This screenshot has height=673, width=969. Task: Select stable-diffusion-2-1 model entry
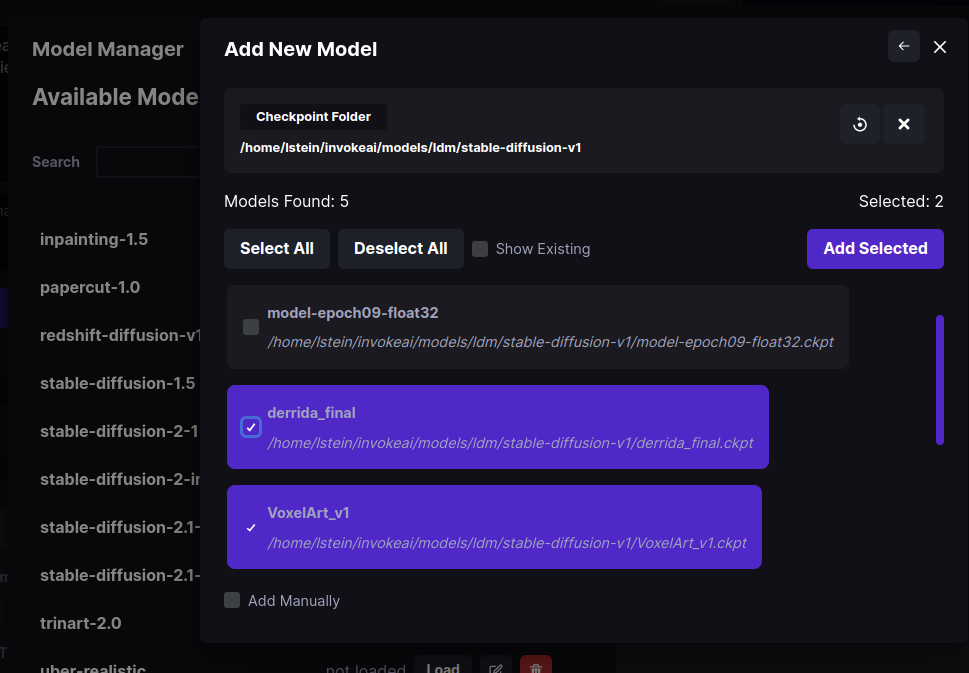[x=119, y=431]
